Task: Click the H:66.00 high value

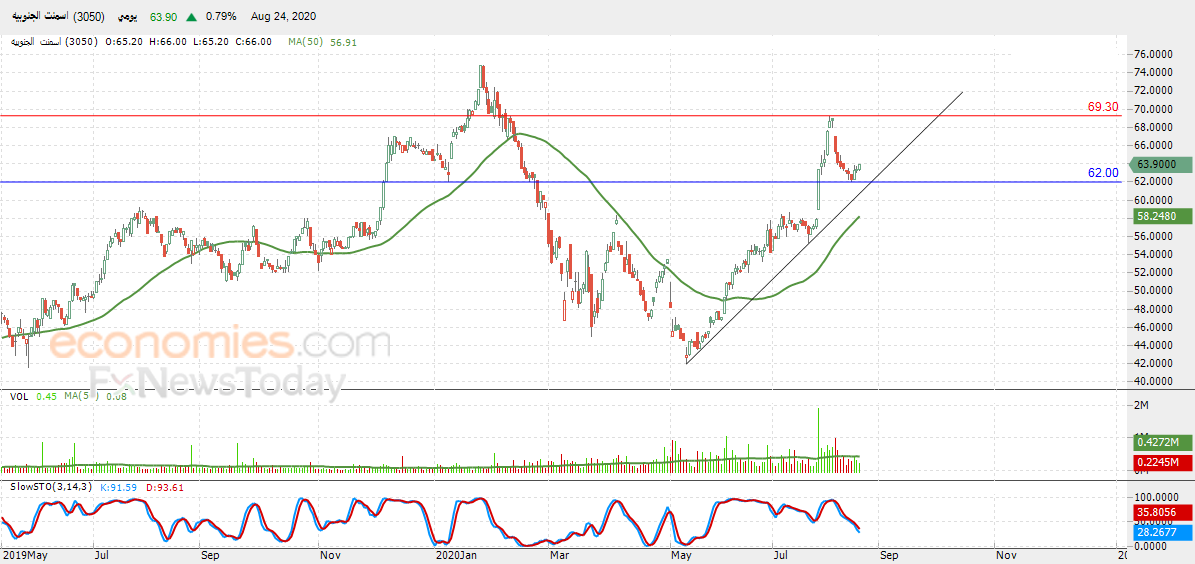Action: pos(168,42)
